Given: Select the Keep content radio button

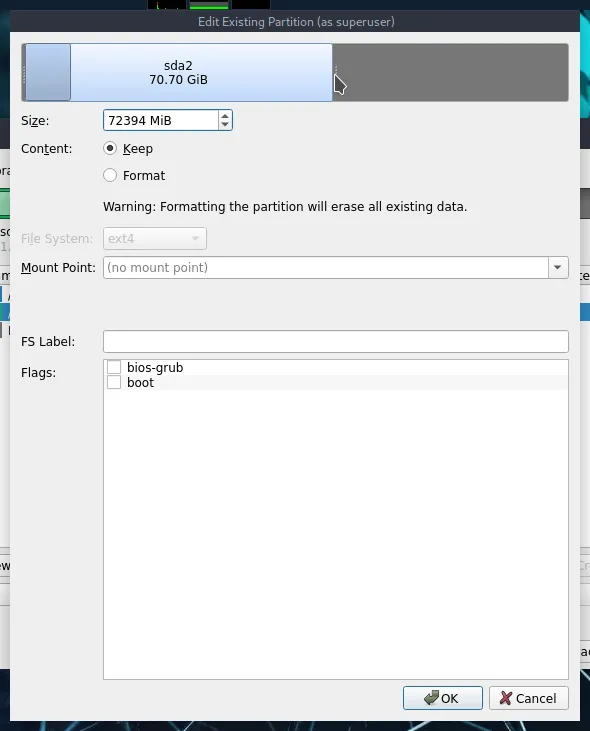Looking at the screenshot, I should pos(110,148).
